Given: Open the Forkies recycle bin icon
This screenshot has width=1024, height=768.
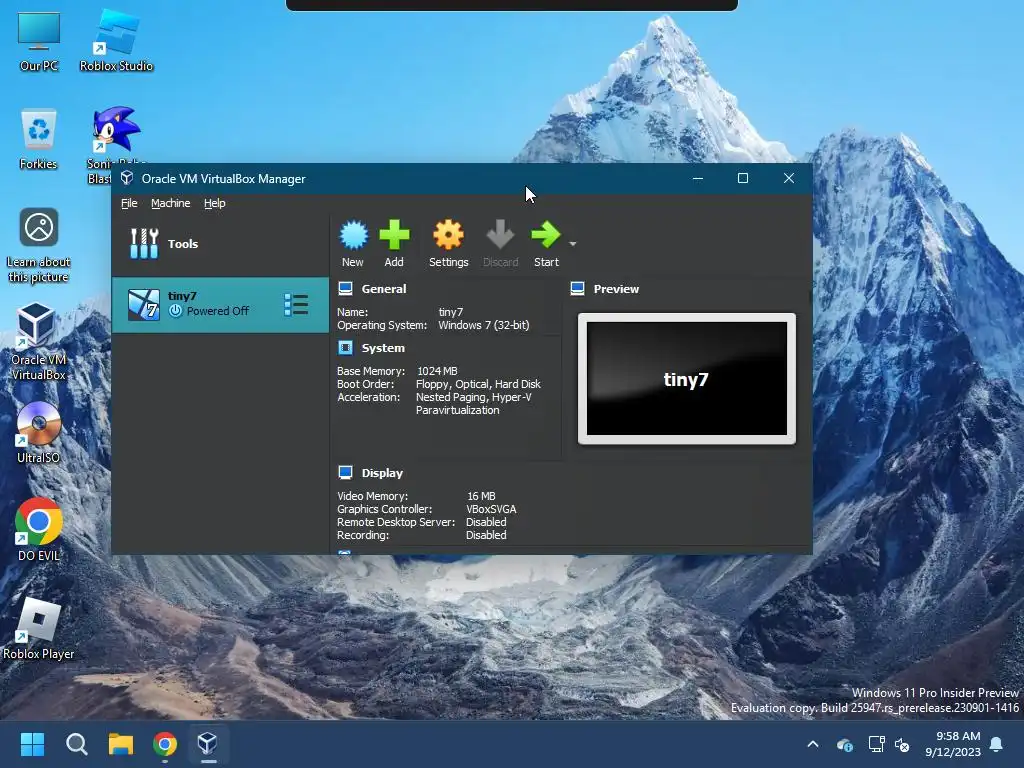Looking at the screenshot, I should pyautogui.click(x=39, y=140).
